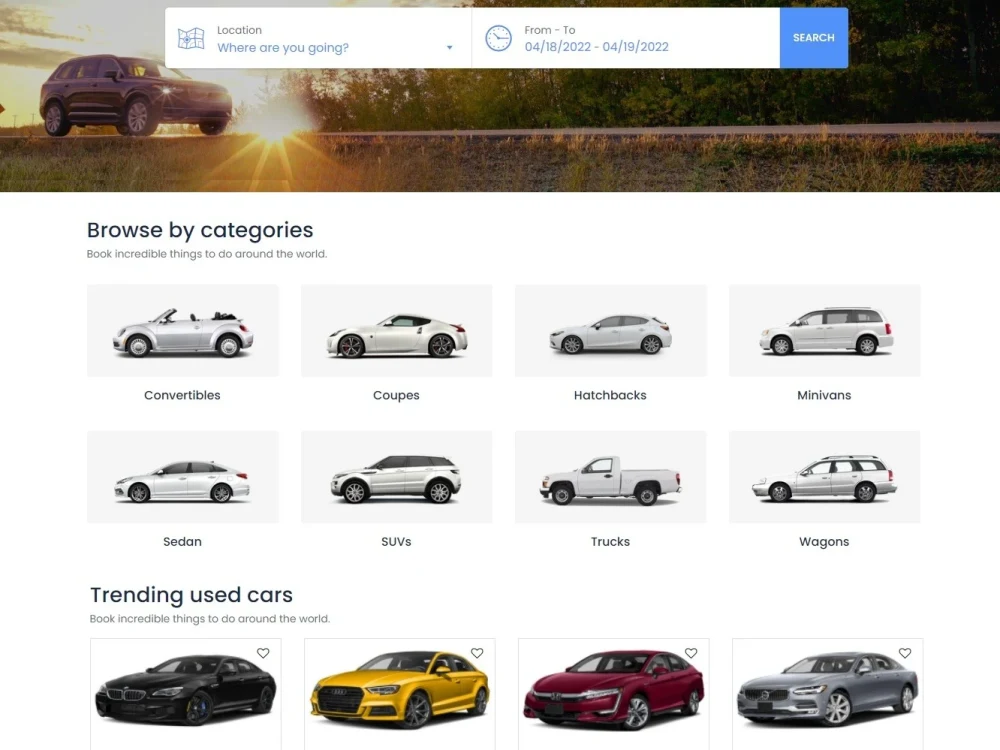Click the Hatchbacks label link

click(x=610, y=395)
